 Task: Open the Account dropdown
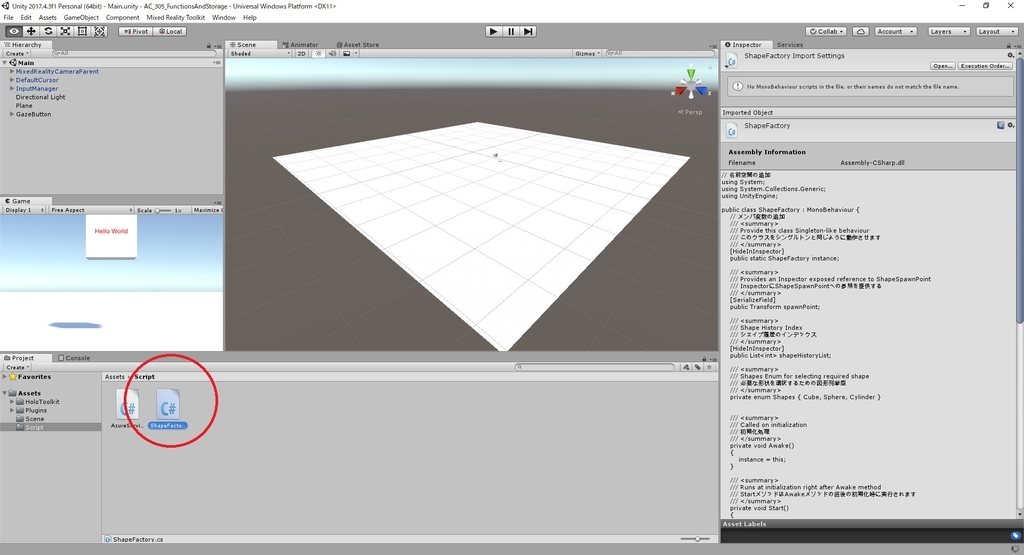tap(895, 31)
